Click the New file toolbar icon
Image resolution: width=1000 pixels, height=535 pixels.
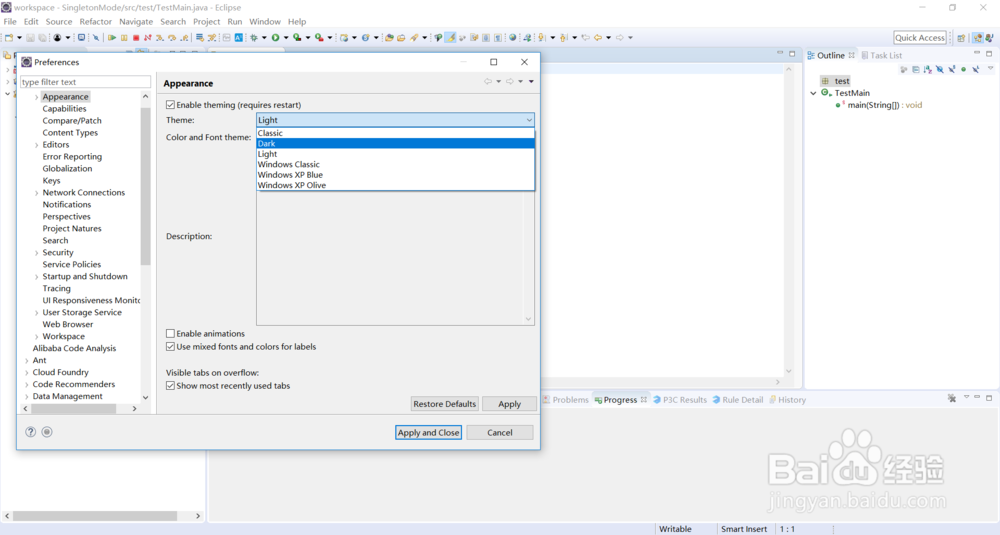[9, 38]
